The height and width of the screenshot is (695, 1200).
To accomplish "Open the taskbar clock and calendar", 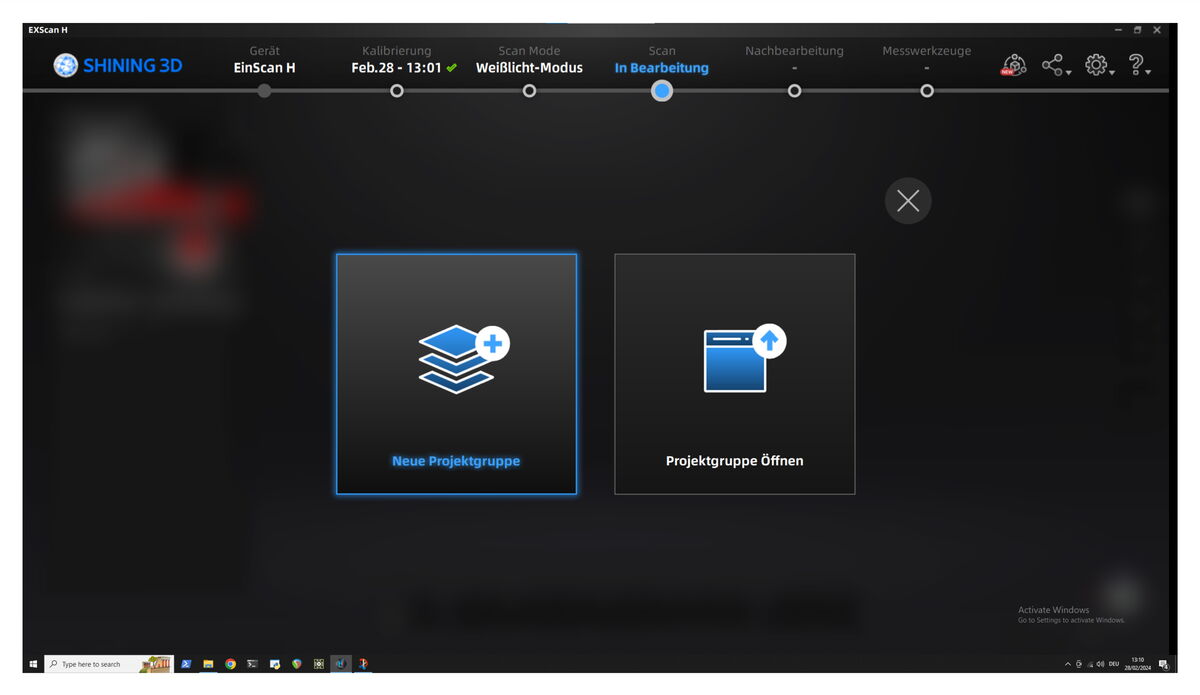I will 1139,664.
